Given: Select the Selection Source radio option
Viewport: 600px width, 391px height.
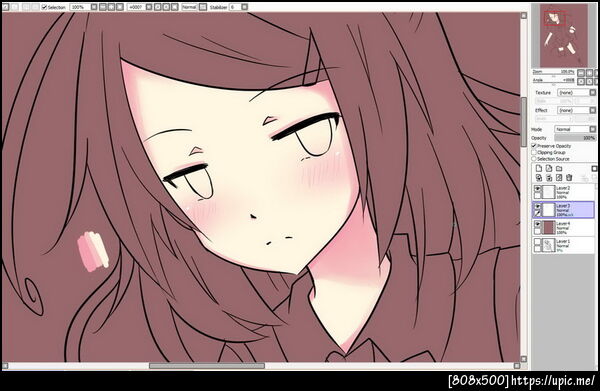Looking at the screenshot, I should [534, 158].
